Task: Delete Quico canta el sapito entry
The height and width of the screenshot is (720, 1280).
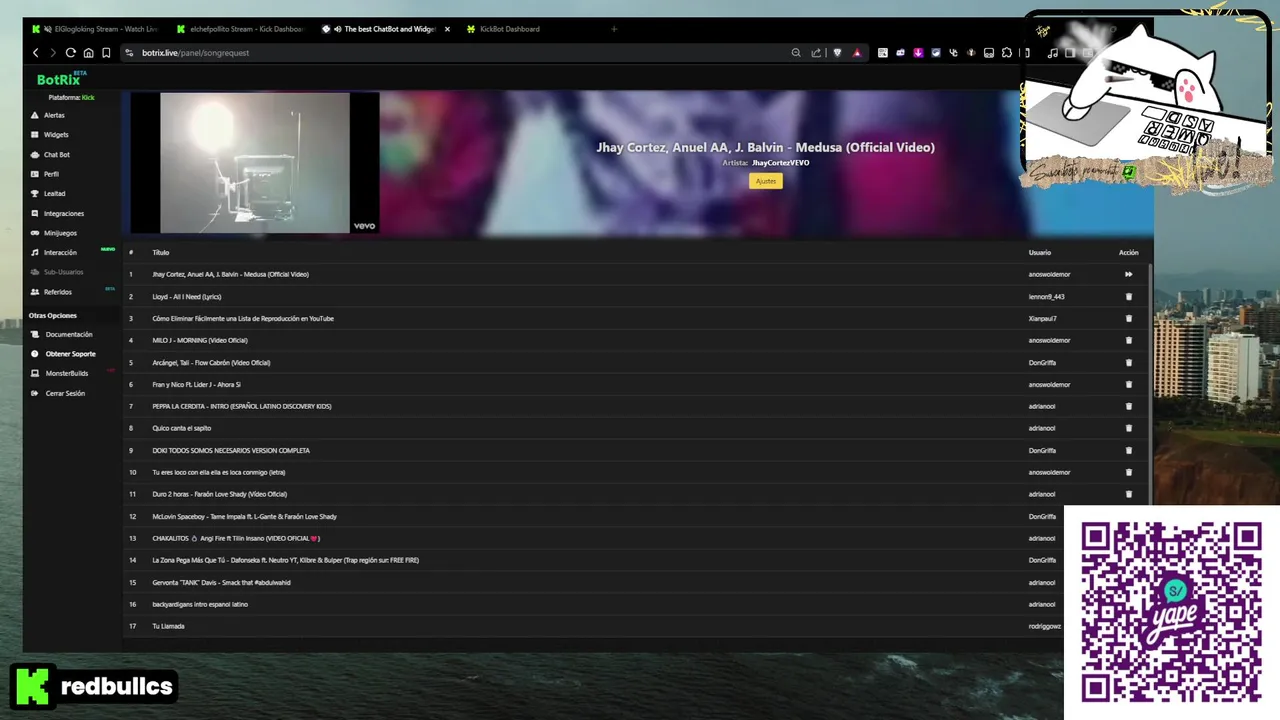Action: pos(1129,428)
